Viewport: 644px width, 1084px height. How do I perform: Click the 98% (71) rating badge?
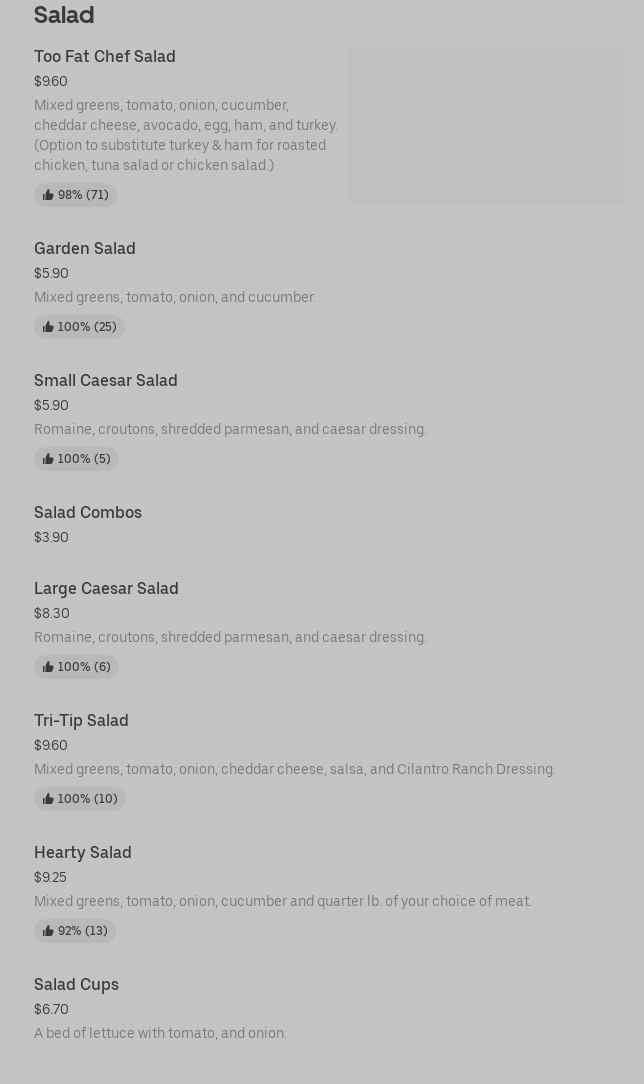click(x=76, y=195)
